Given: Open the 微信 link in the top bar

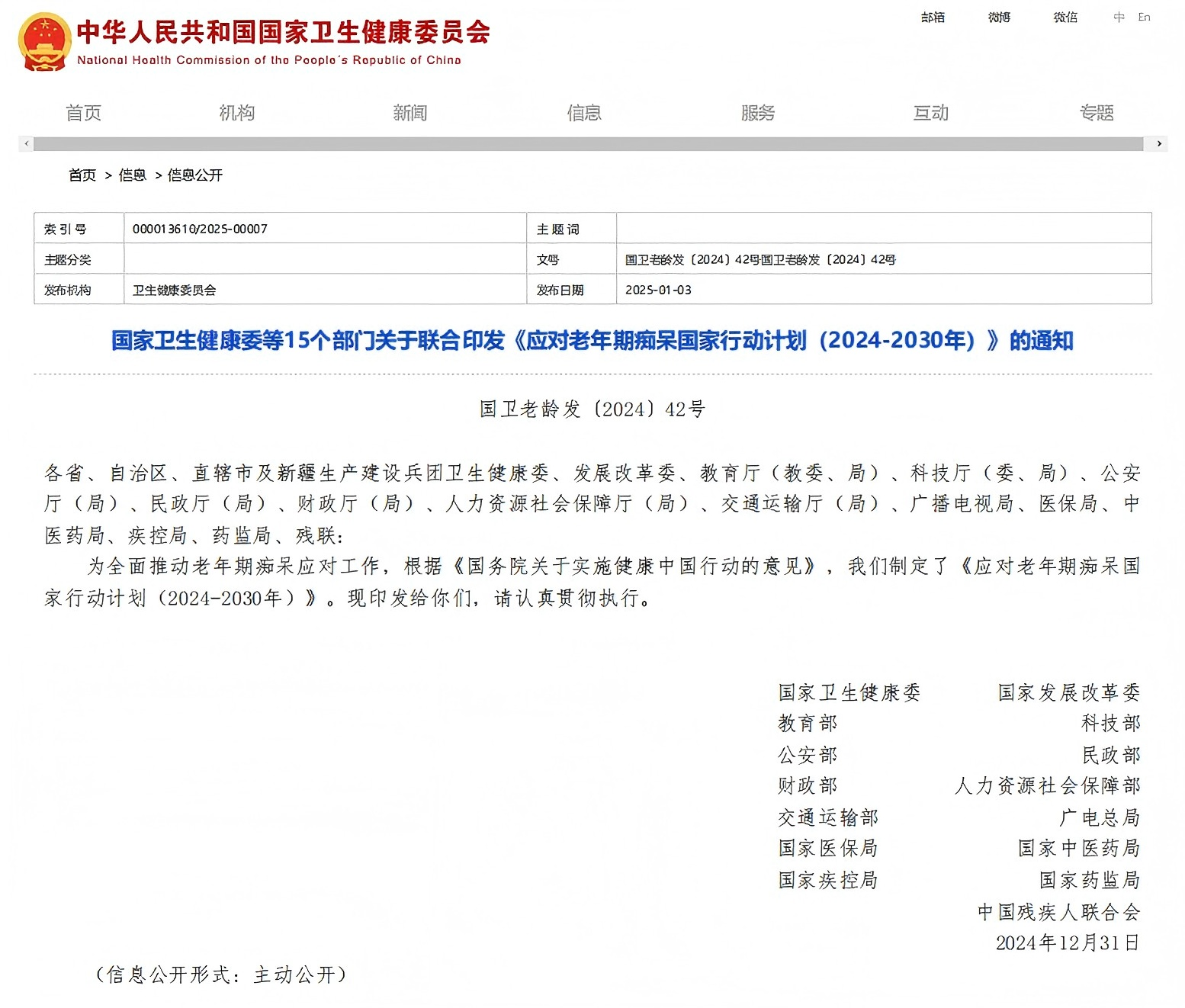Looking at the screenshot, I should [x=1065, y=18].
